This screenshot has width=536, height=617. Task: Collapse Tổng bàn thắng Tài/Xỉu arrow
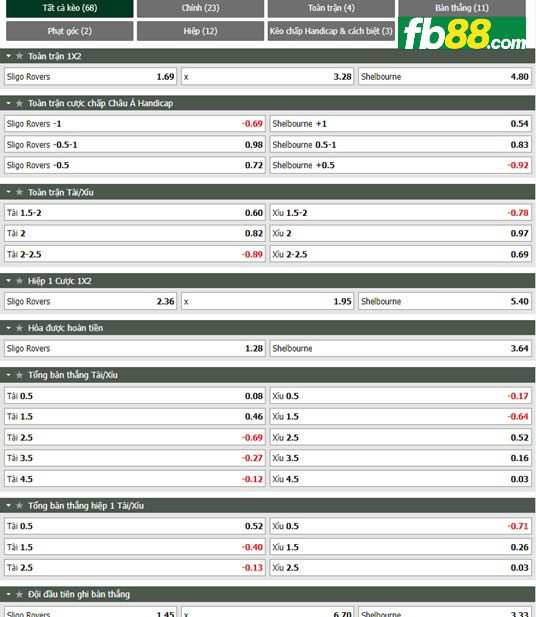9,375
